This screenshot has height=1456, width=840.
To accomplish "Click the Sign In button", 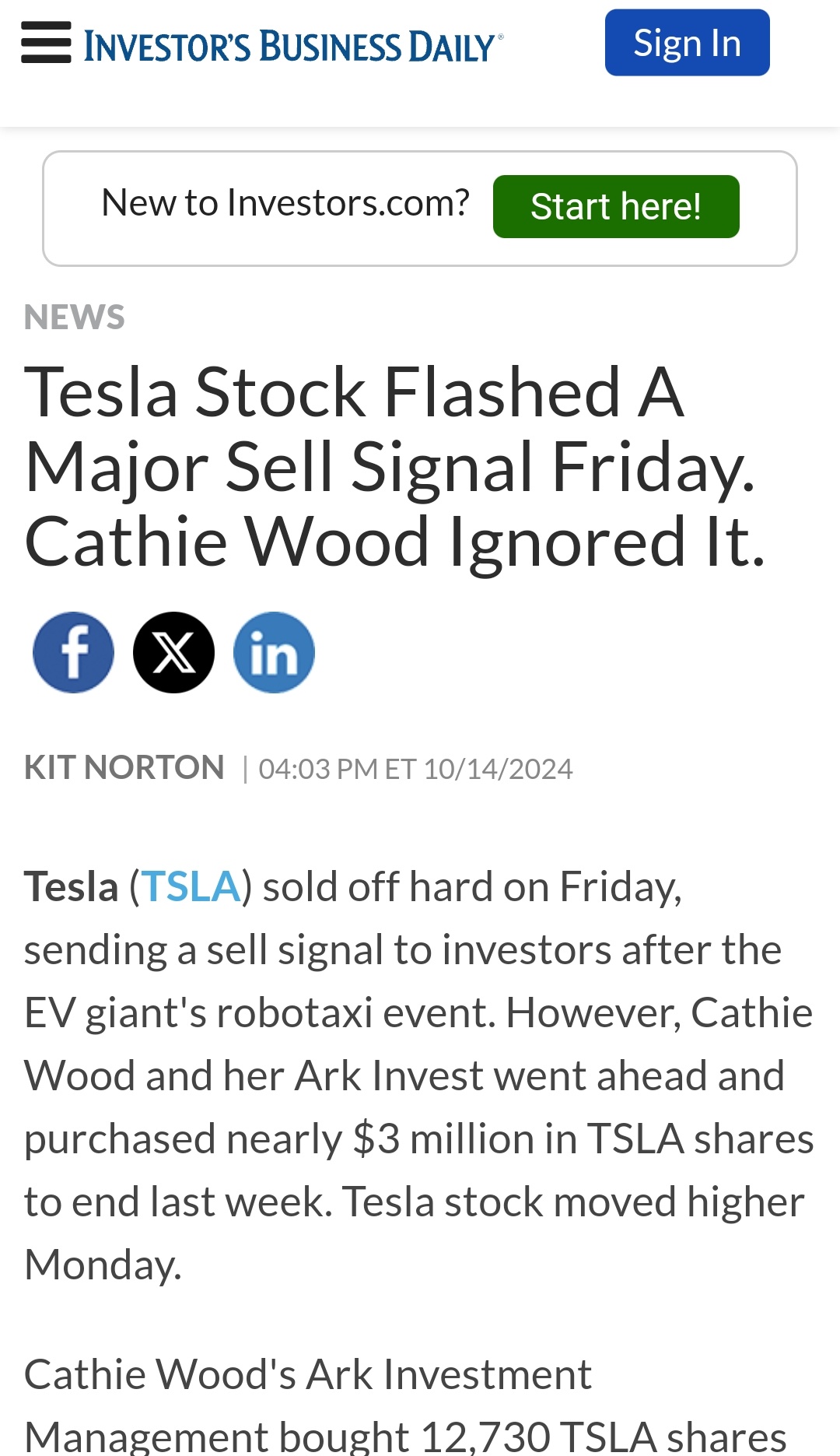I will coord(688,43).
